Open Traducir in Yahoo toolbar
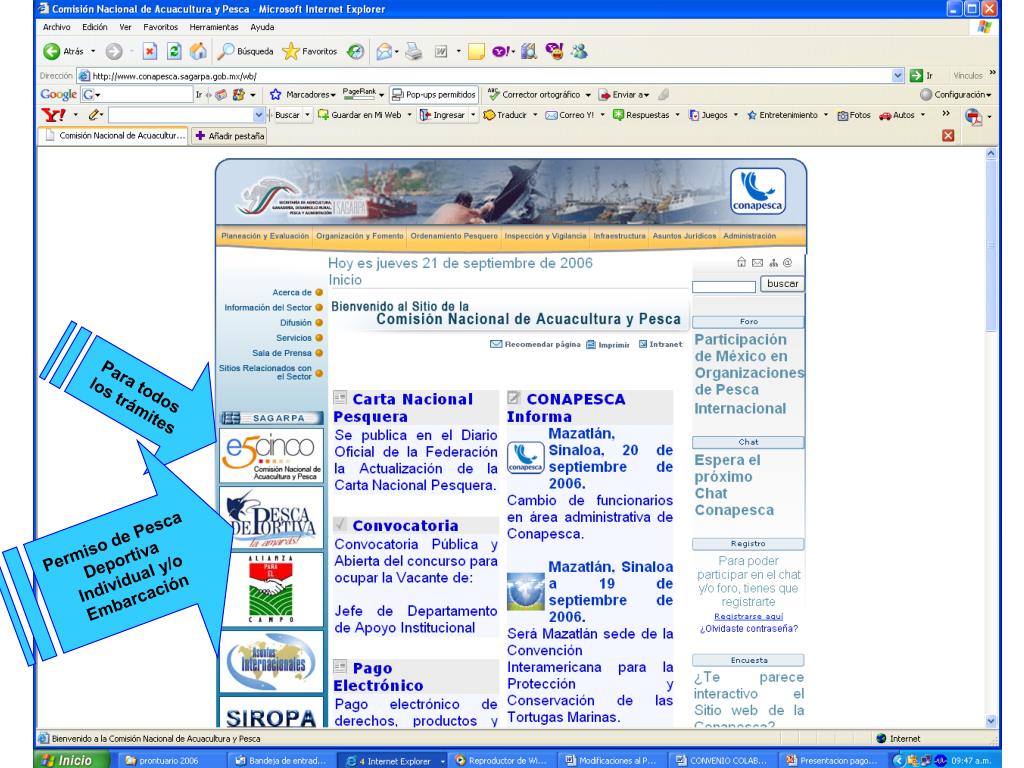This screenshot has height=768, width=1024. tap(510, 115)
